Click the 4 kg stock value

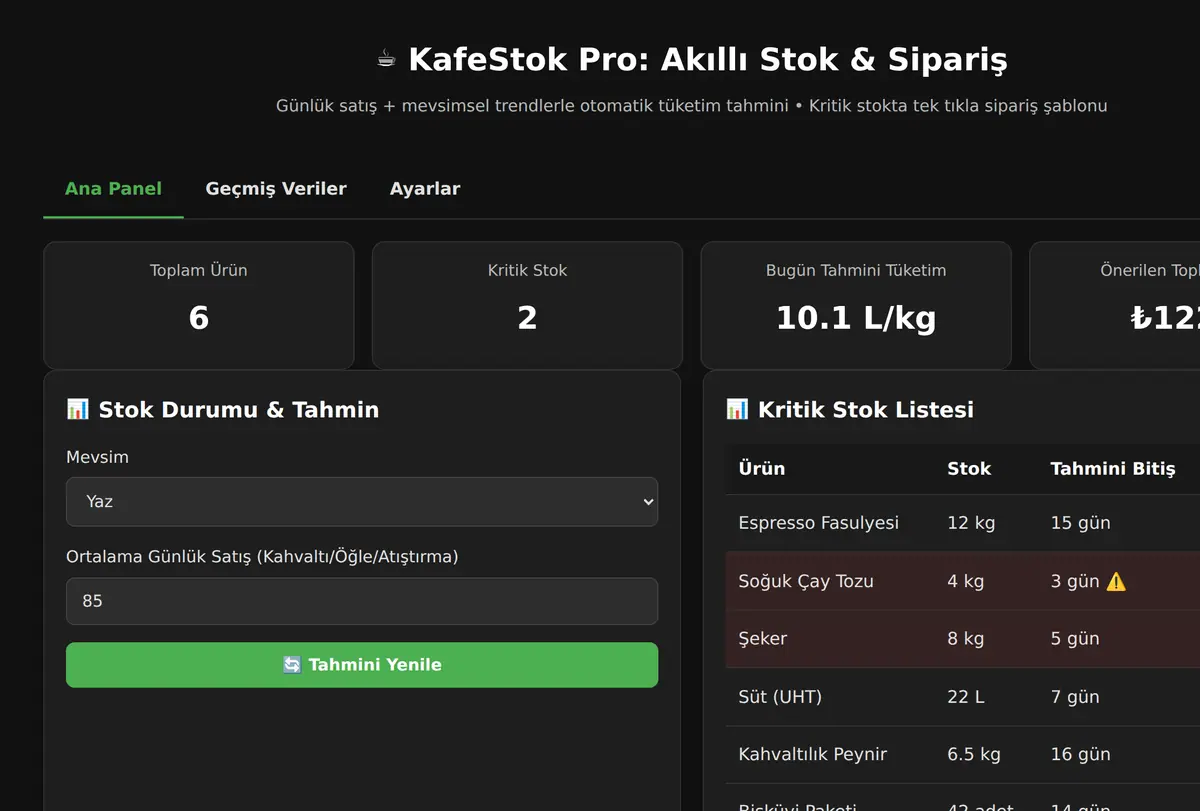(x=966, y=581)
